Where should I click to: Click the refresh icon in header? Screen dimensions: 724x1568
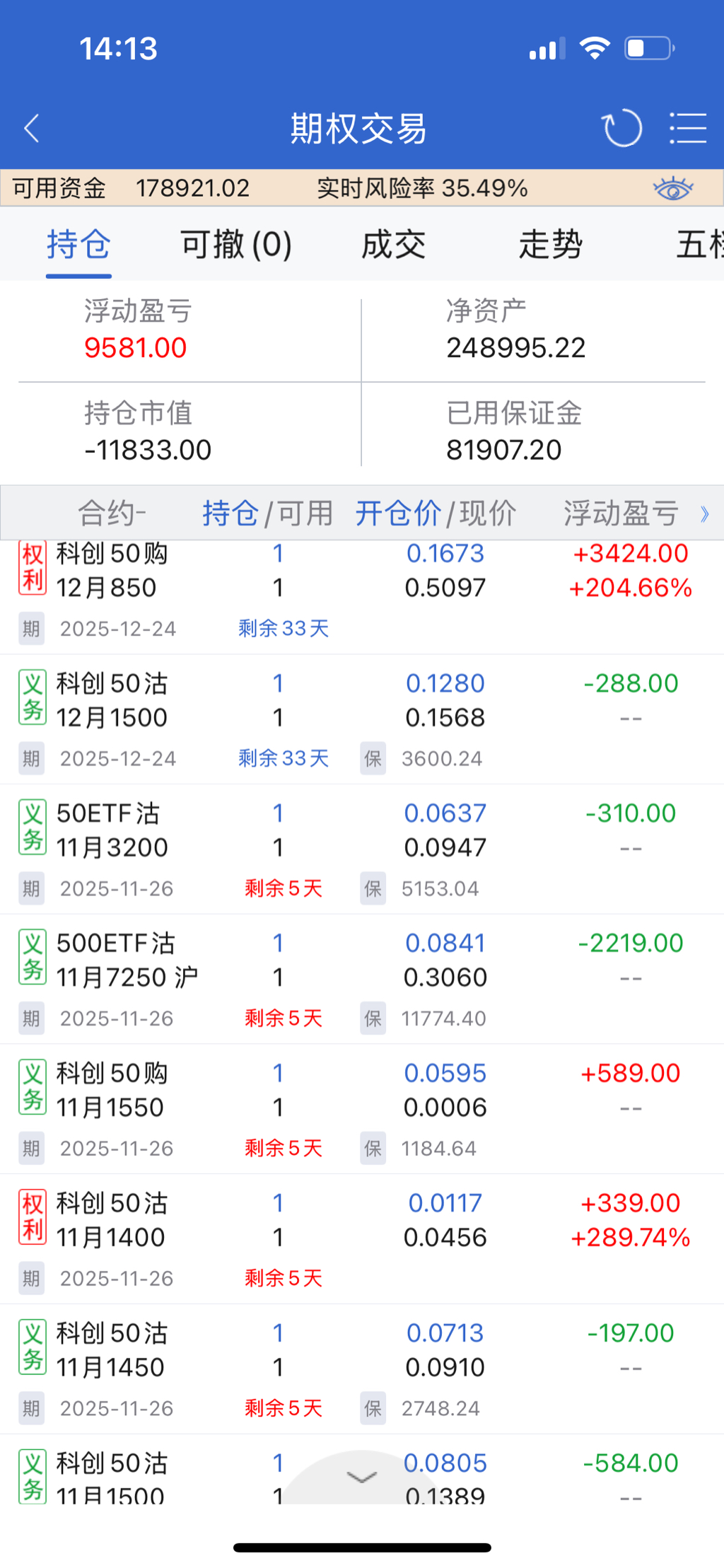(621, 129)
